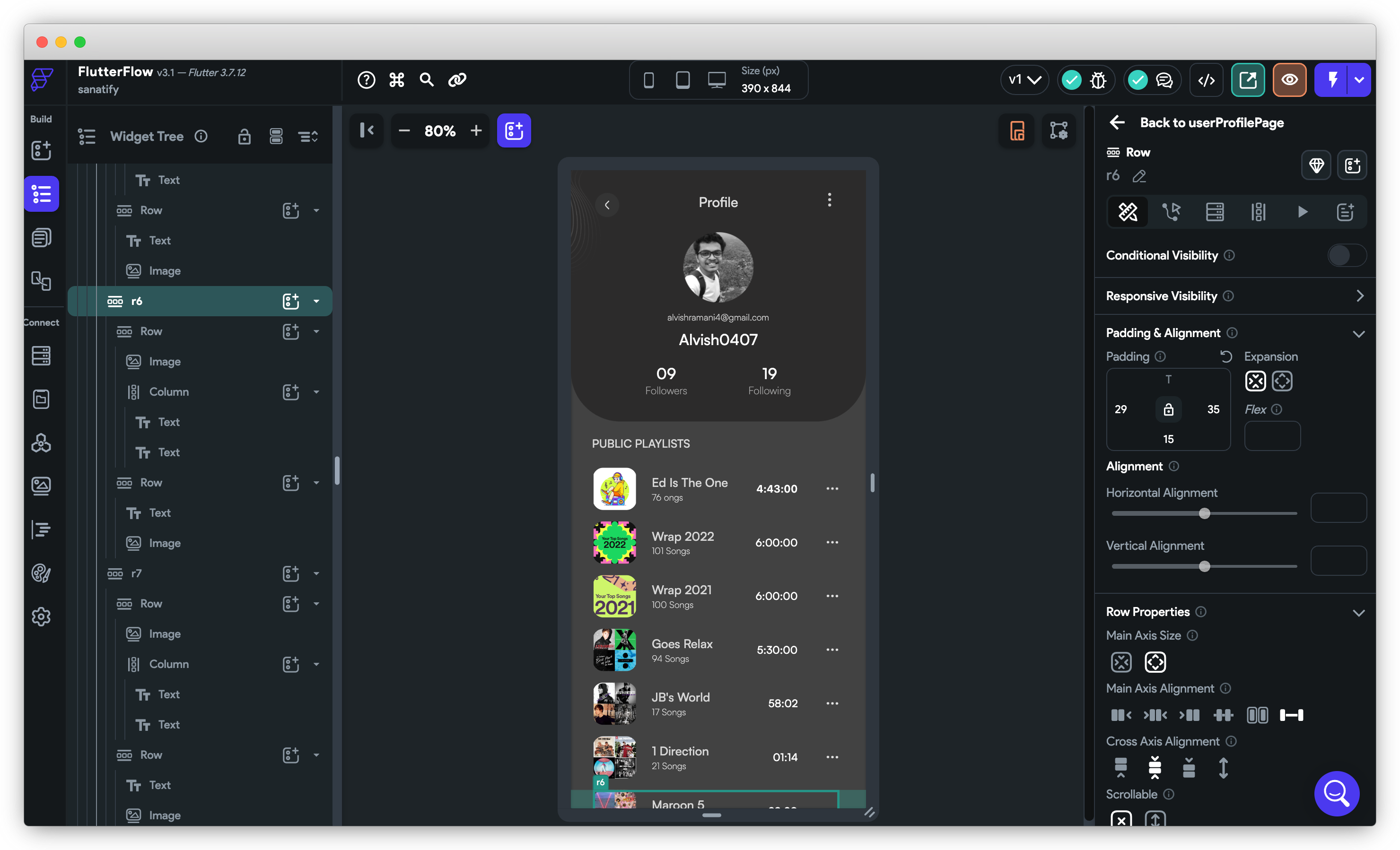Click the green open-in-new-window button
This screenshot has height=850, width=1400.
(1248, 80)
